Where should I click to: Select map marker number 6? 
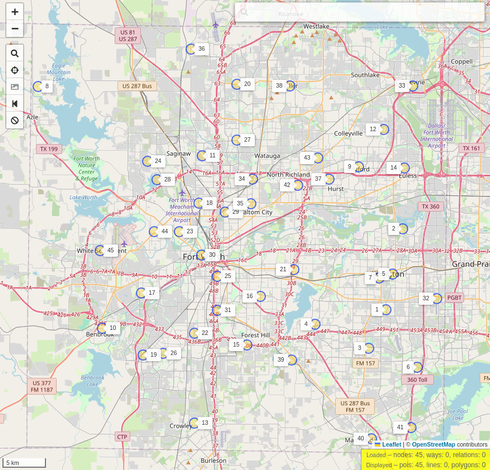pyautogui.click(x=417, y=367)
